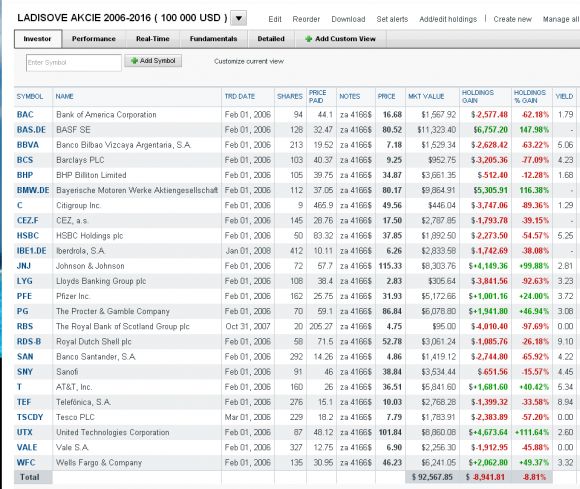
Task: Sort by MKT VALUE column header
Action: pyautogui.click(x=426, y=97)
